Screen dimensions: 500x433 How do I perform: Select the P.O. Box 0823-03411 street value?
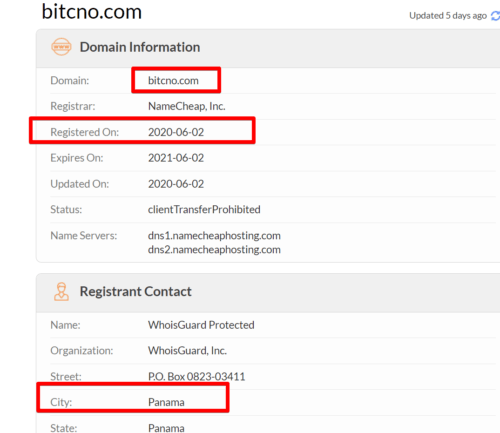197,377
